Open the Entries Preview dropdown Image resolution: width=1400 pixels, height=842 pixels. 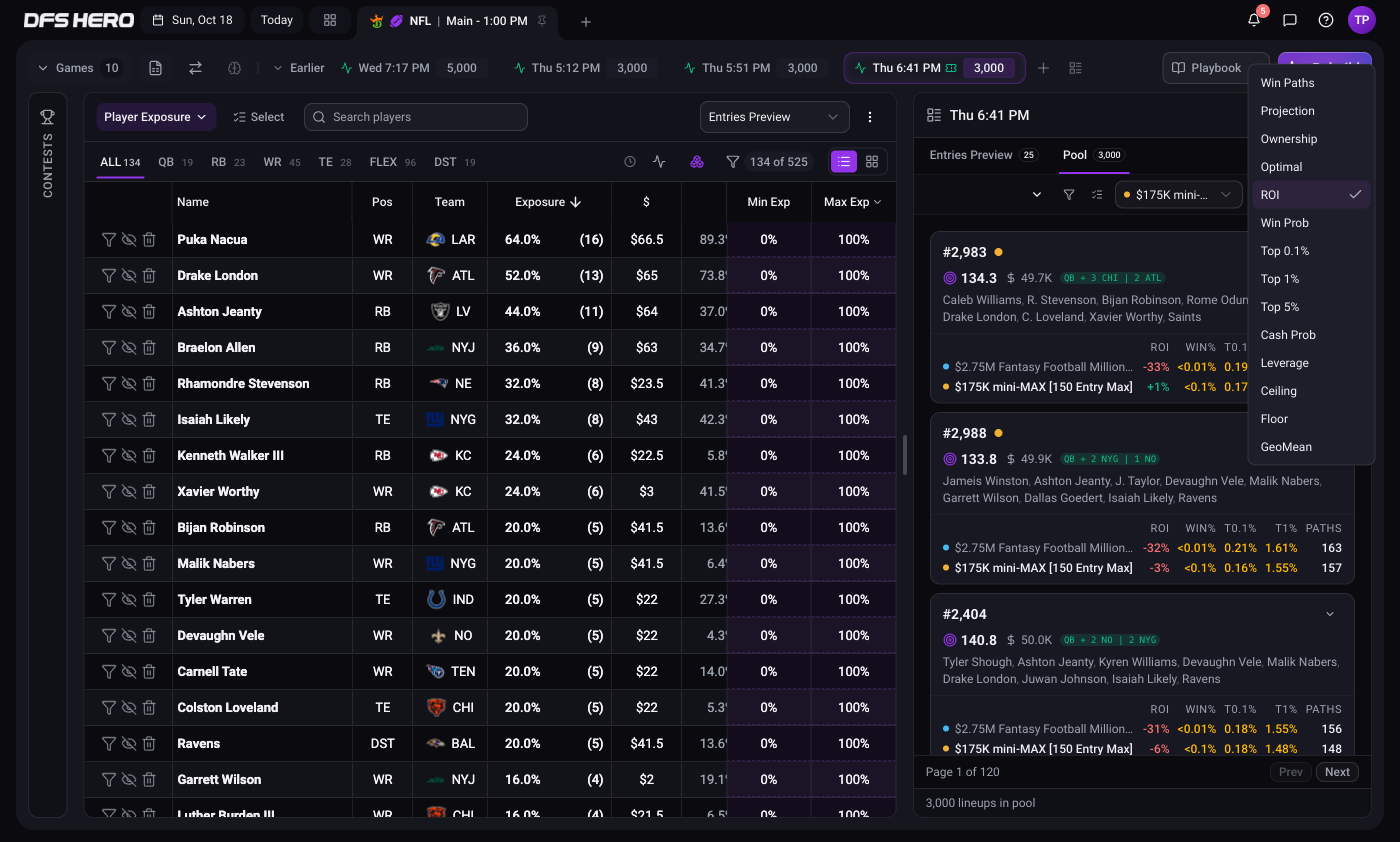coord(775,117)
